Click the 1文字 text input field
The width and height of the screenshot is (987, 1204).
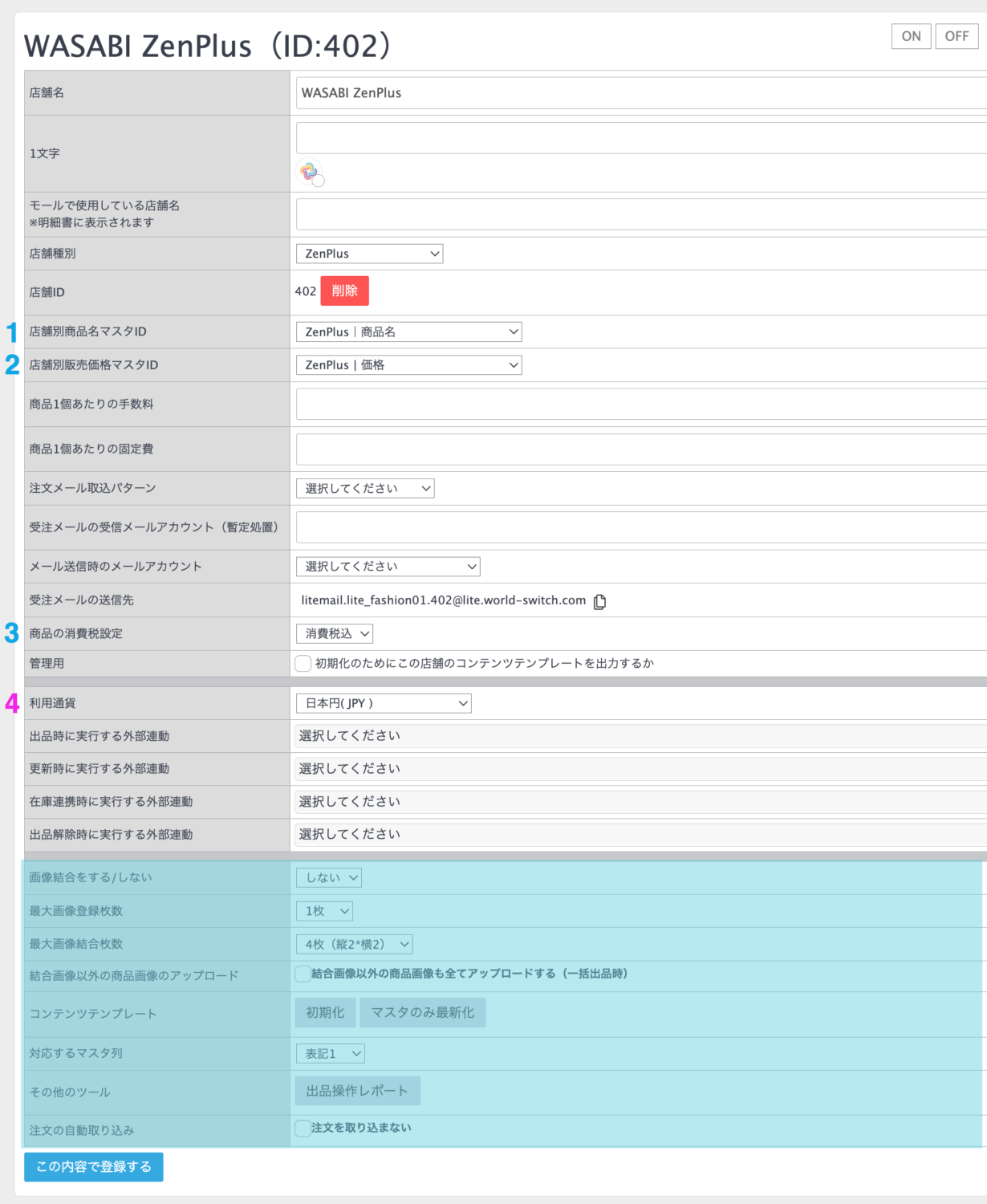pos(641,138)
